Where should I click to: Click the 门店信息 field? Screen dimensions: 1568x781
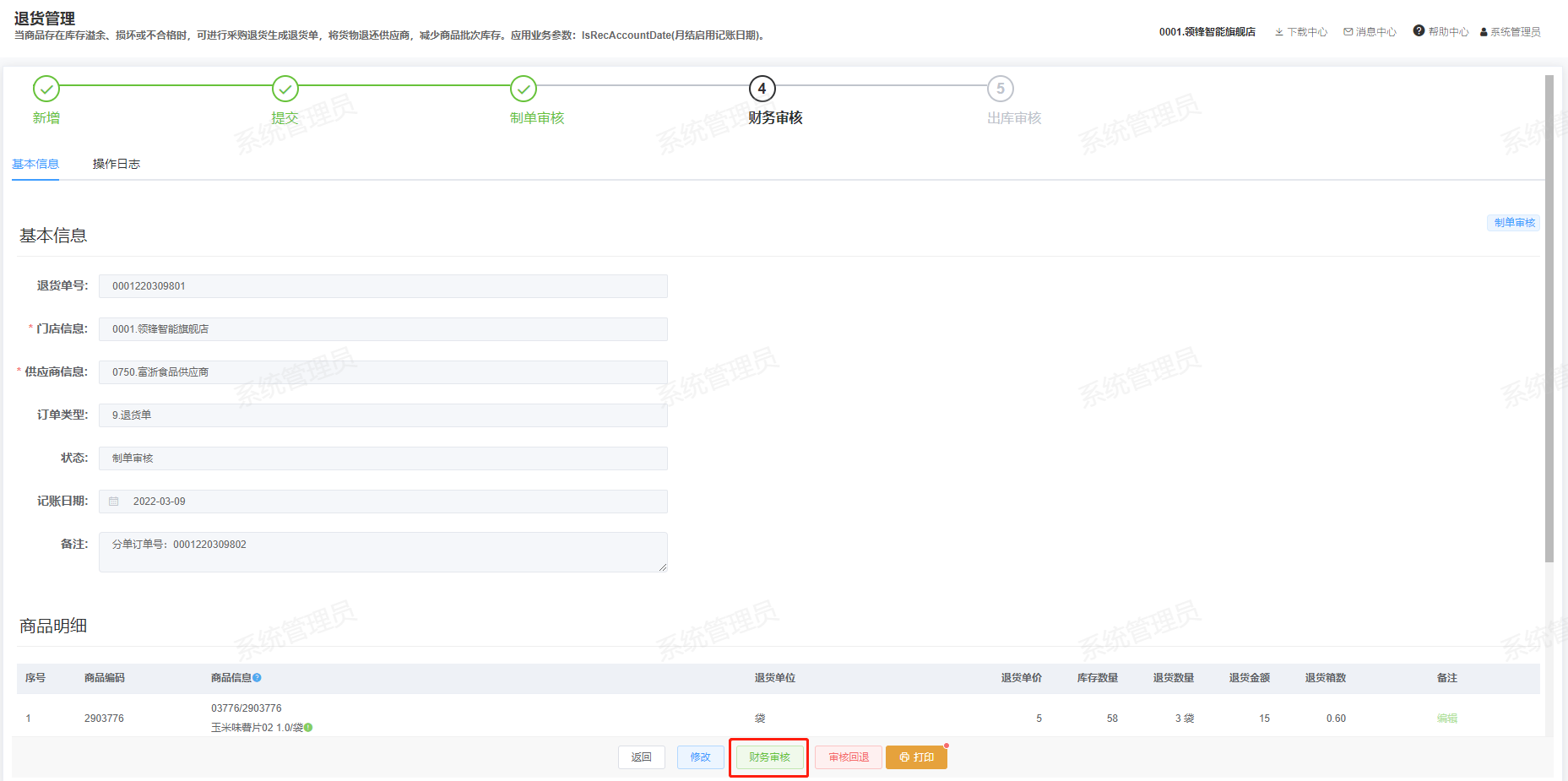click(x=383, y=329)
